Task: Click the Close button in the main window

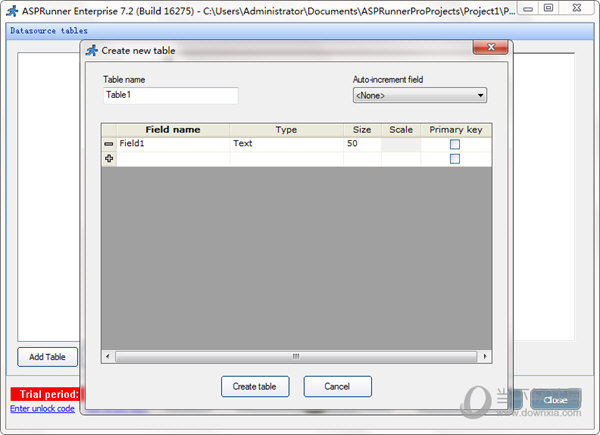Action: pyautogui.click(x=556, y=400)
